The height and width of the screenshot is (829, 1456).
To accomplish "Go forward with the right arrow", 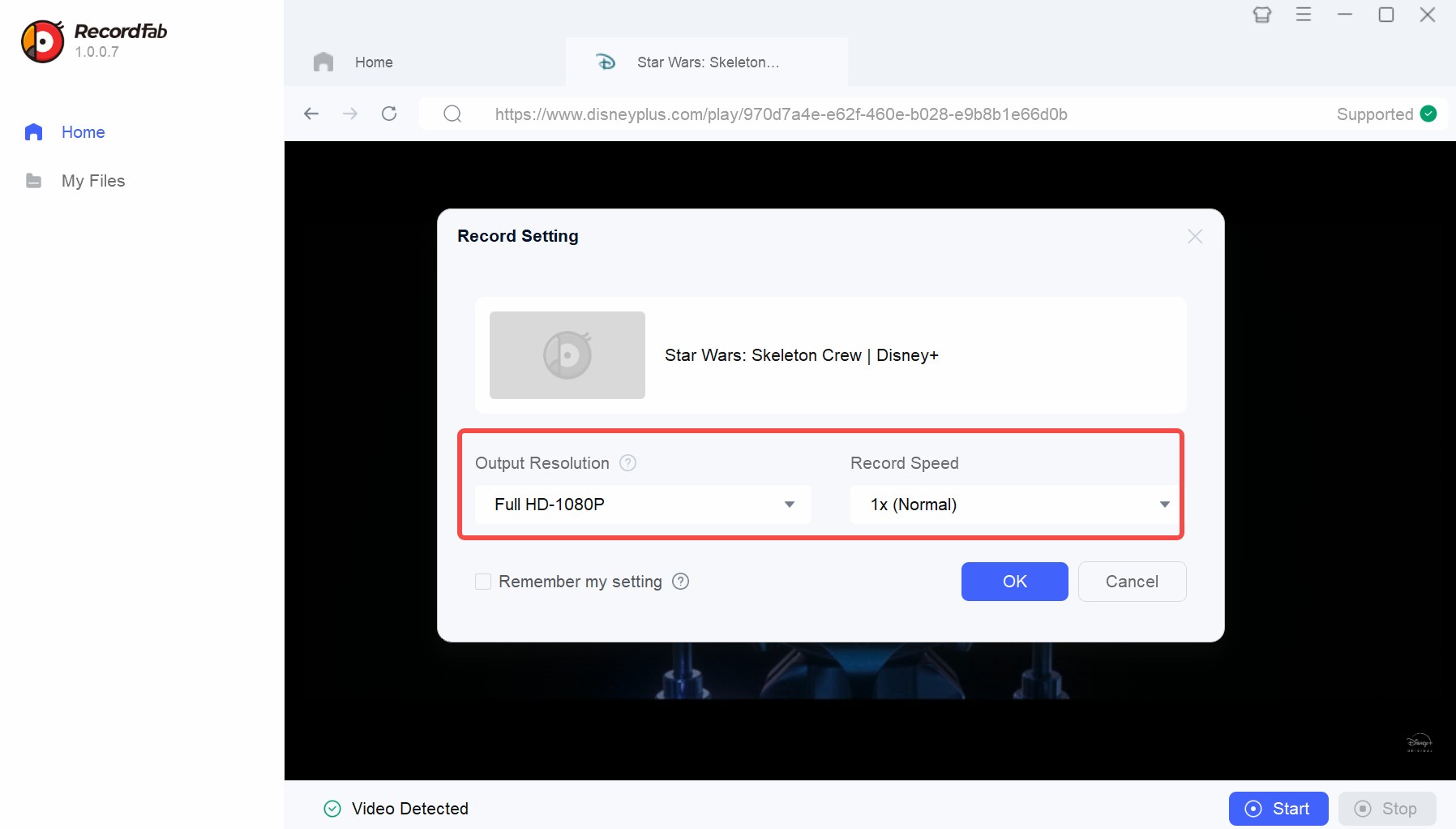I will [x=350, y=114].
